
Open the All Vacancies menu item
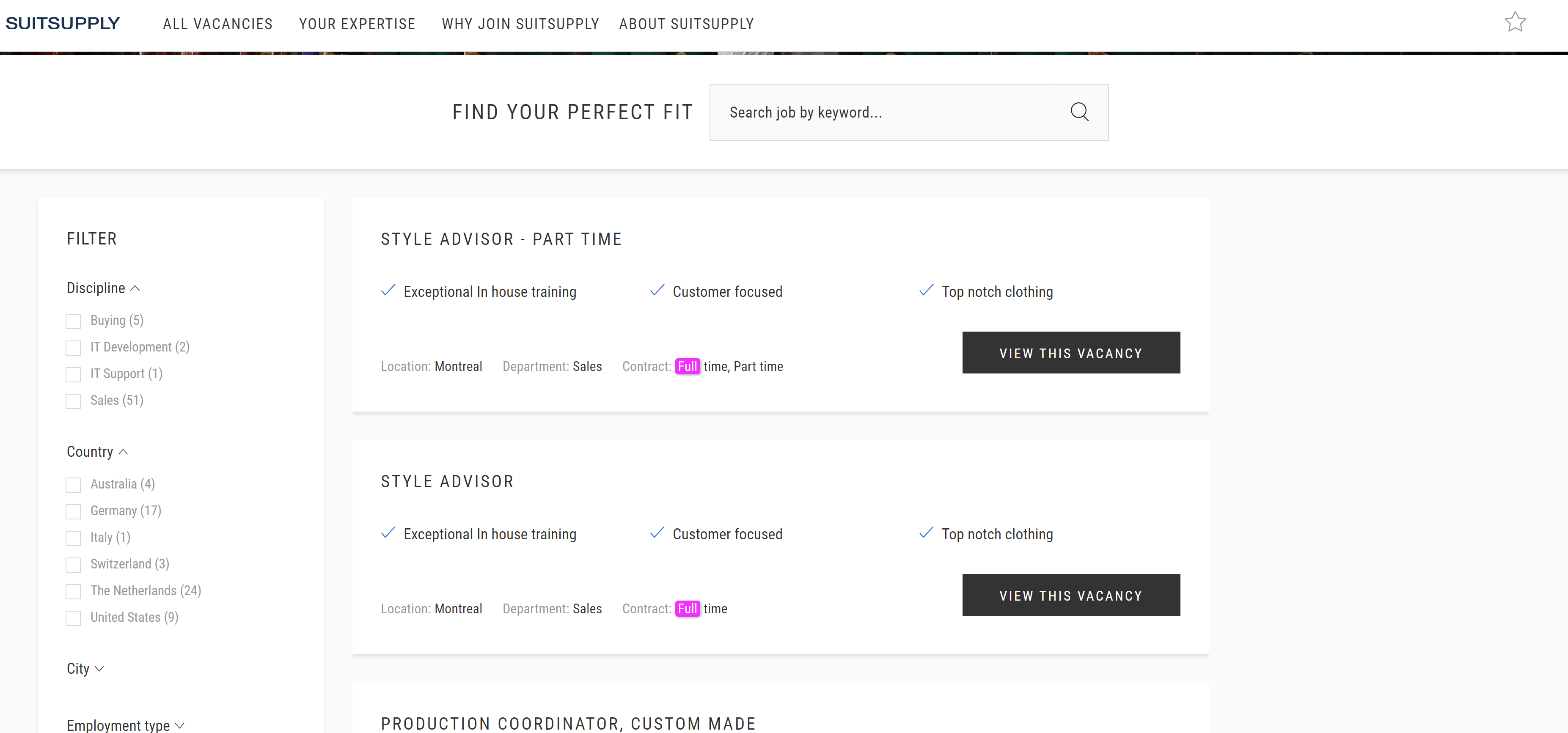(x=218, y=24)
